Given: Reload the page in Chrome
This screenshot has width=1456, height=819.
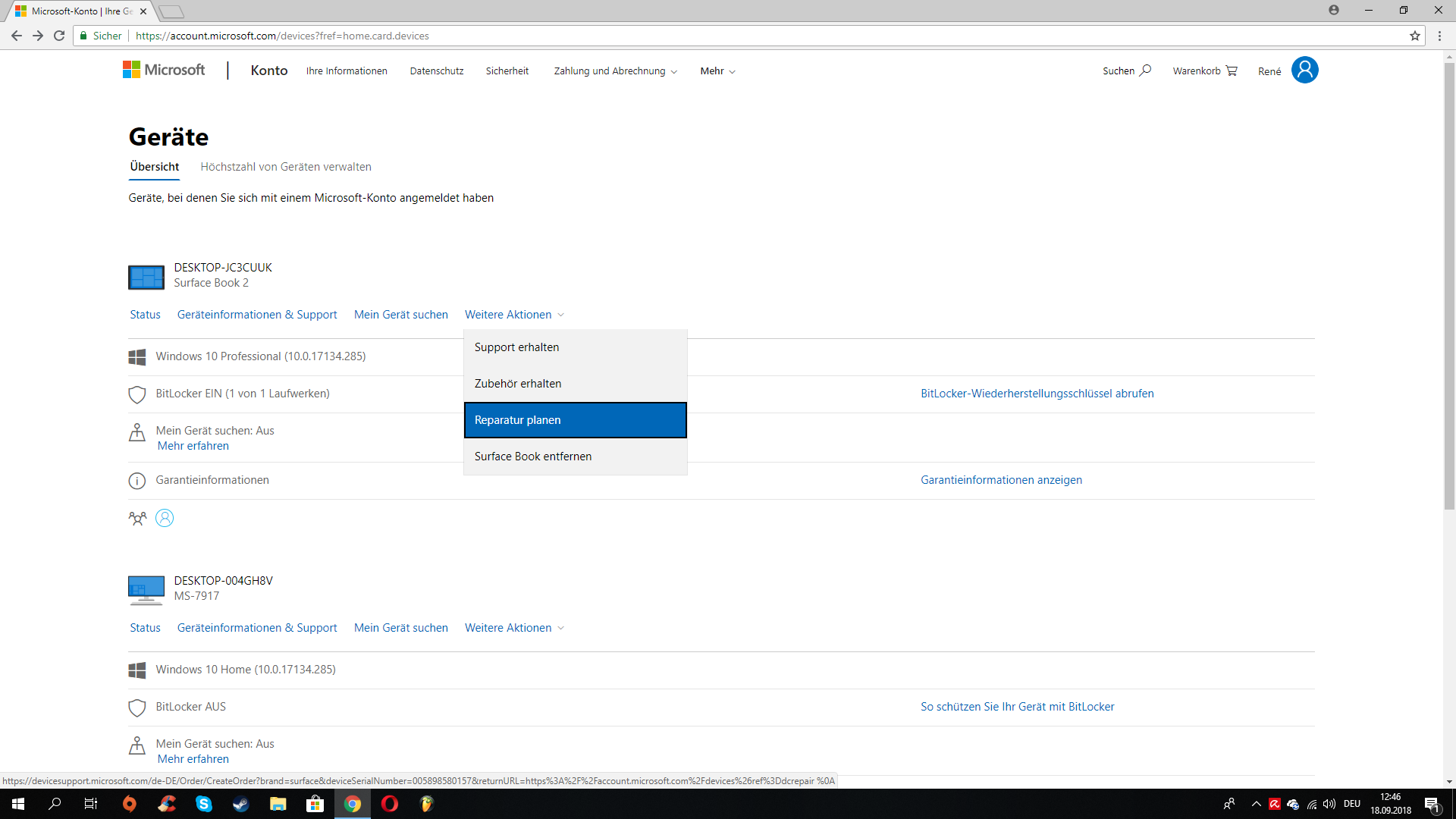Looking at the screenshot, I should click(x=59, y=36).
